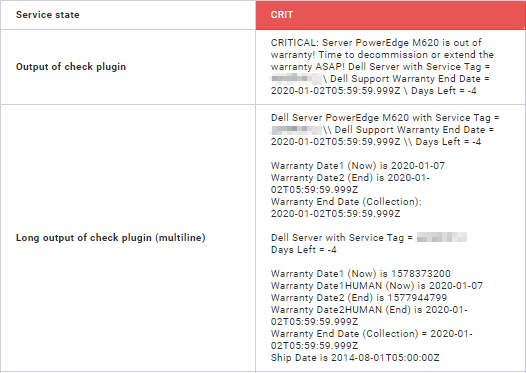Screen dimensions: 526x373
Task: Click the CRITICAL: Server PowerEdge M620 text line
Action: point(376,43)
